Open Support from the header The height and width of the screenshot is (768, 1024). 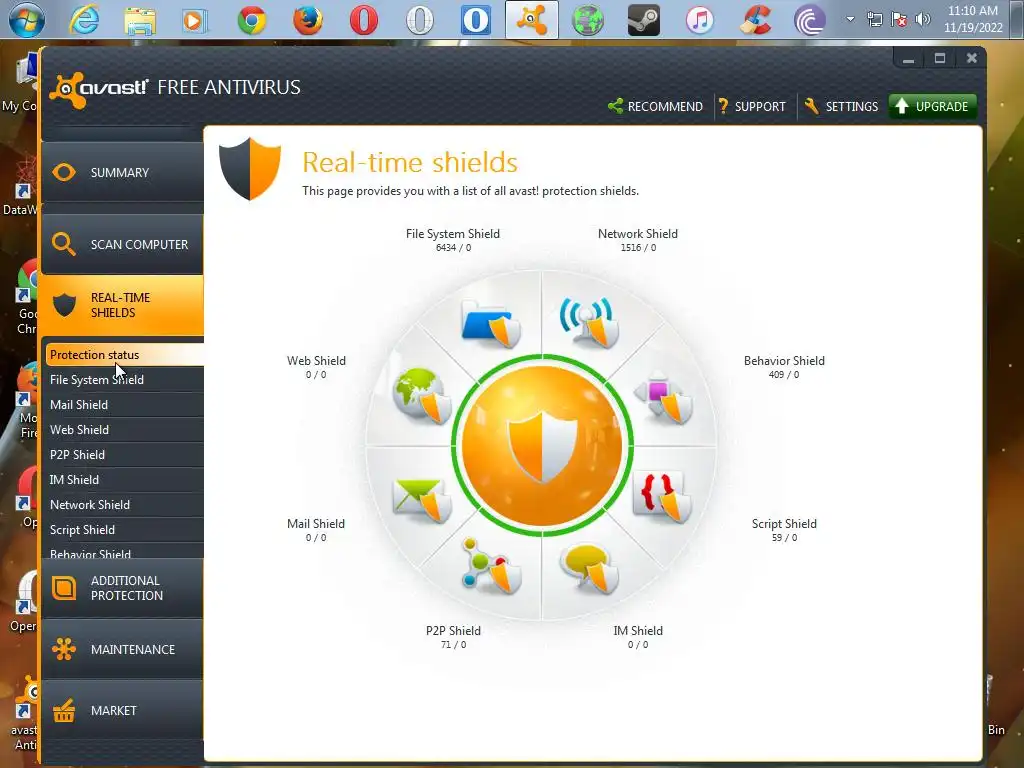[752, 106]
